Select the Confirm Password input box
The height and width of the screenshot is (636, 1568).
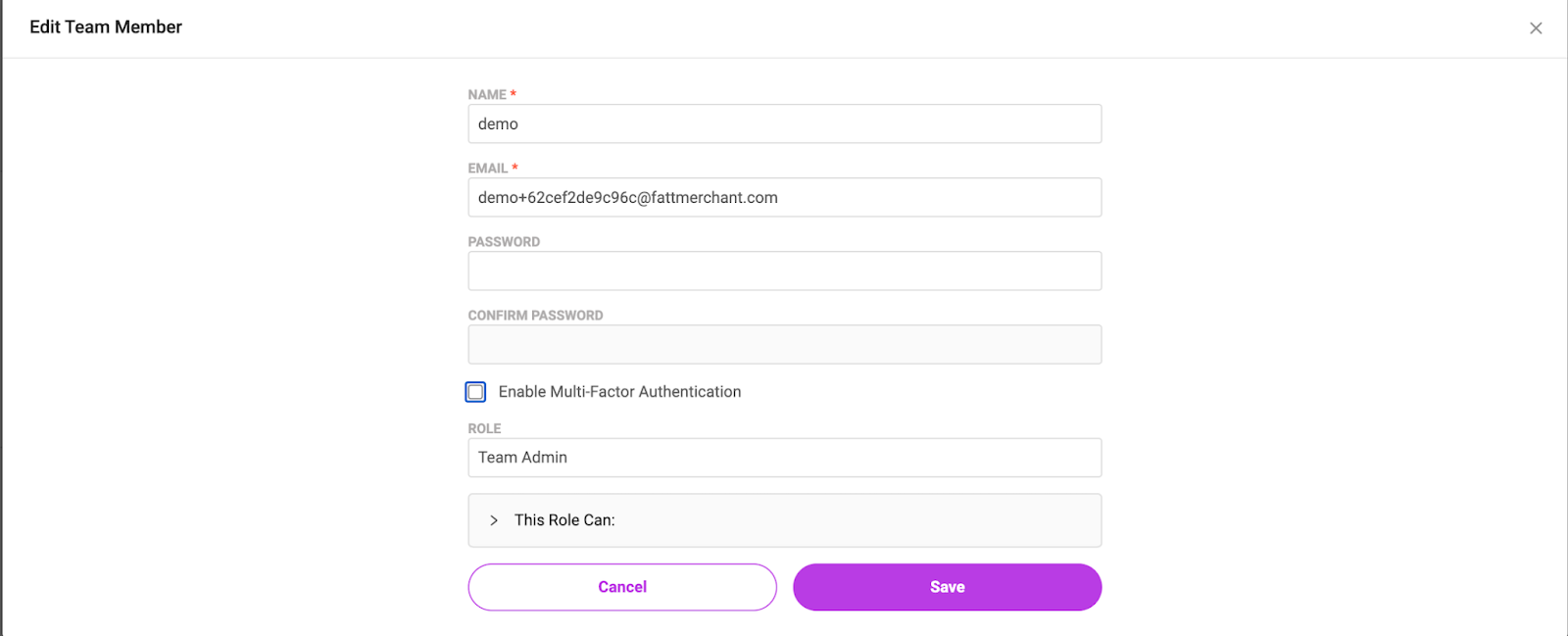point(784,345)
